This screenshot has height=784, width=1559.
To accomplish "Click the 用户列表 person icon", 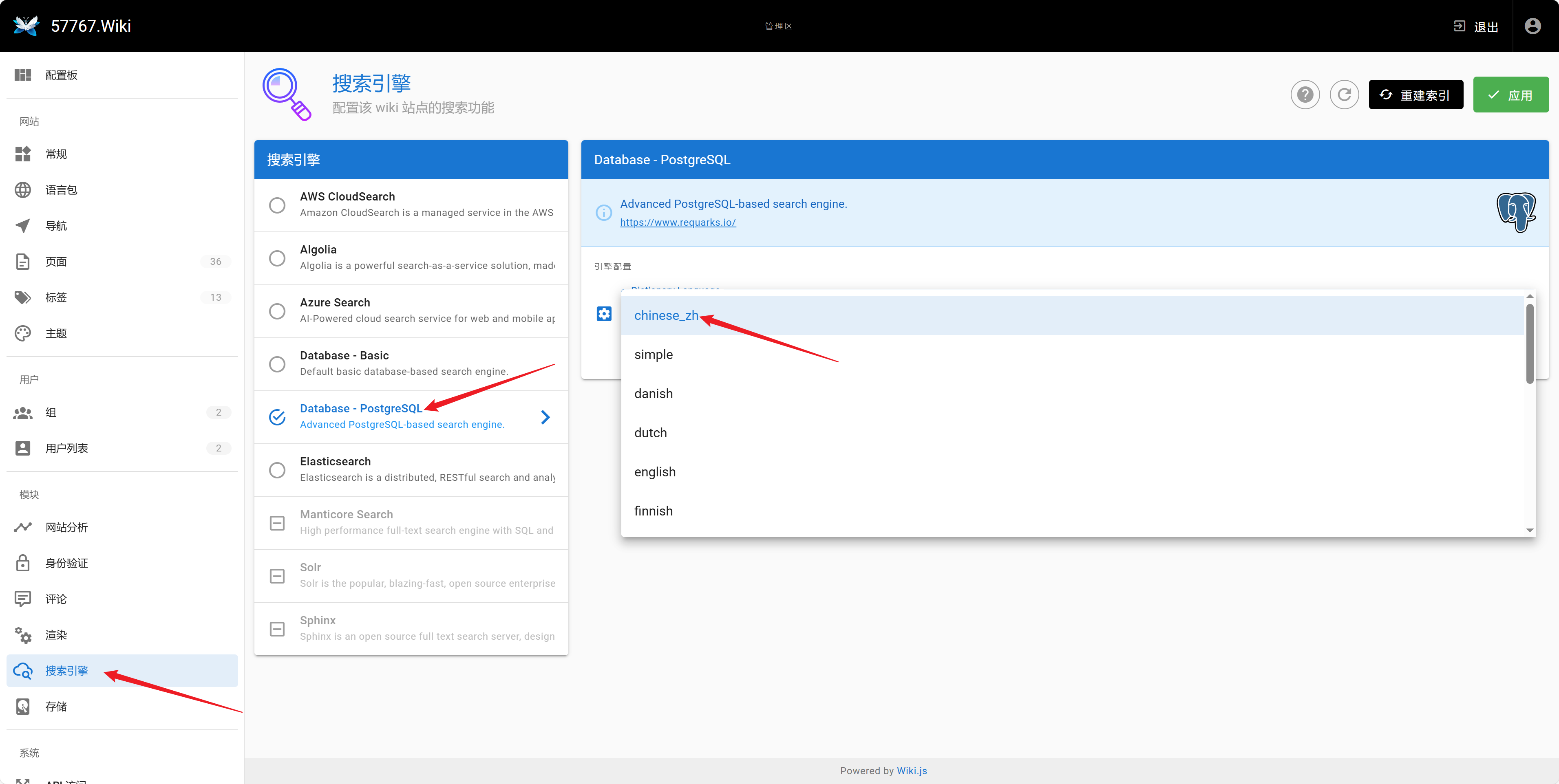I will pos(22,448).
